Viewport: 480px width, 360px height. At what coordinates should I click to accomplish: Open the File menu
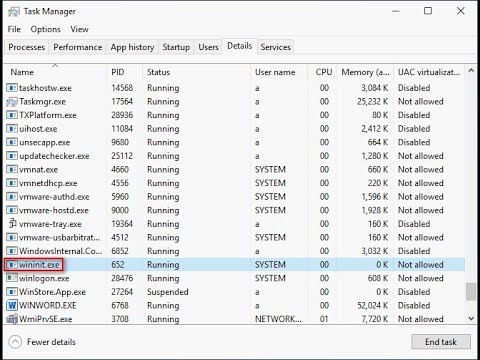click(14, 29)
